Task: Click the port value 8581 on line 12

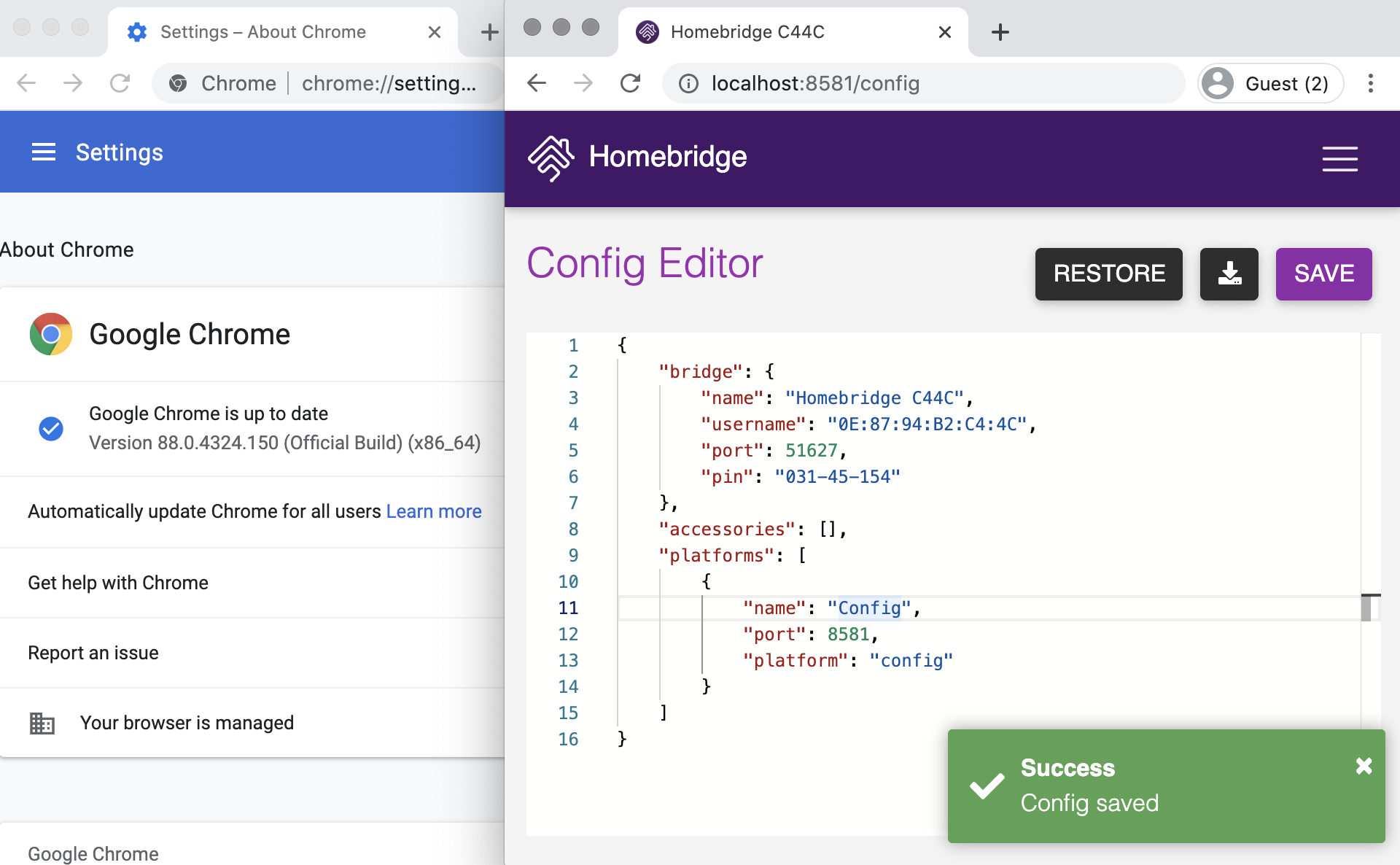Action: [848, 635]
